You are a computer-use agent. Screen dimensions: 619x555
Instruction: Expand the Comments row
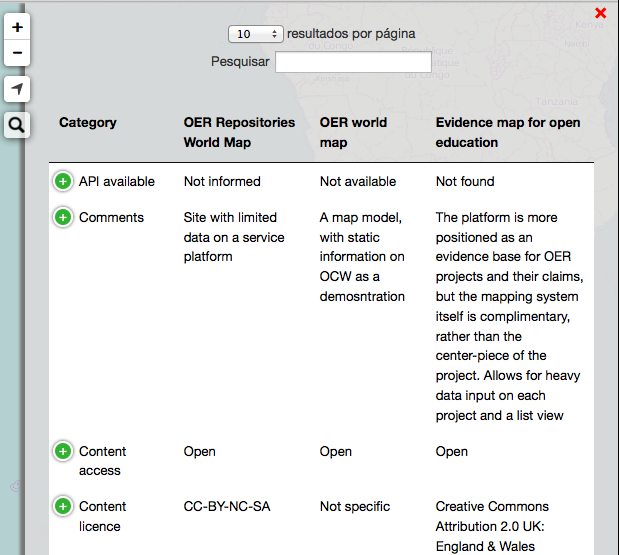(63, 217)
